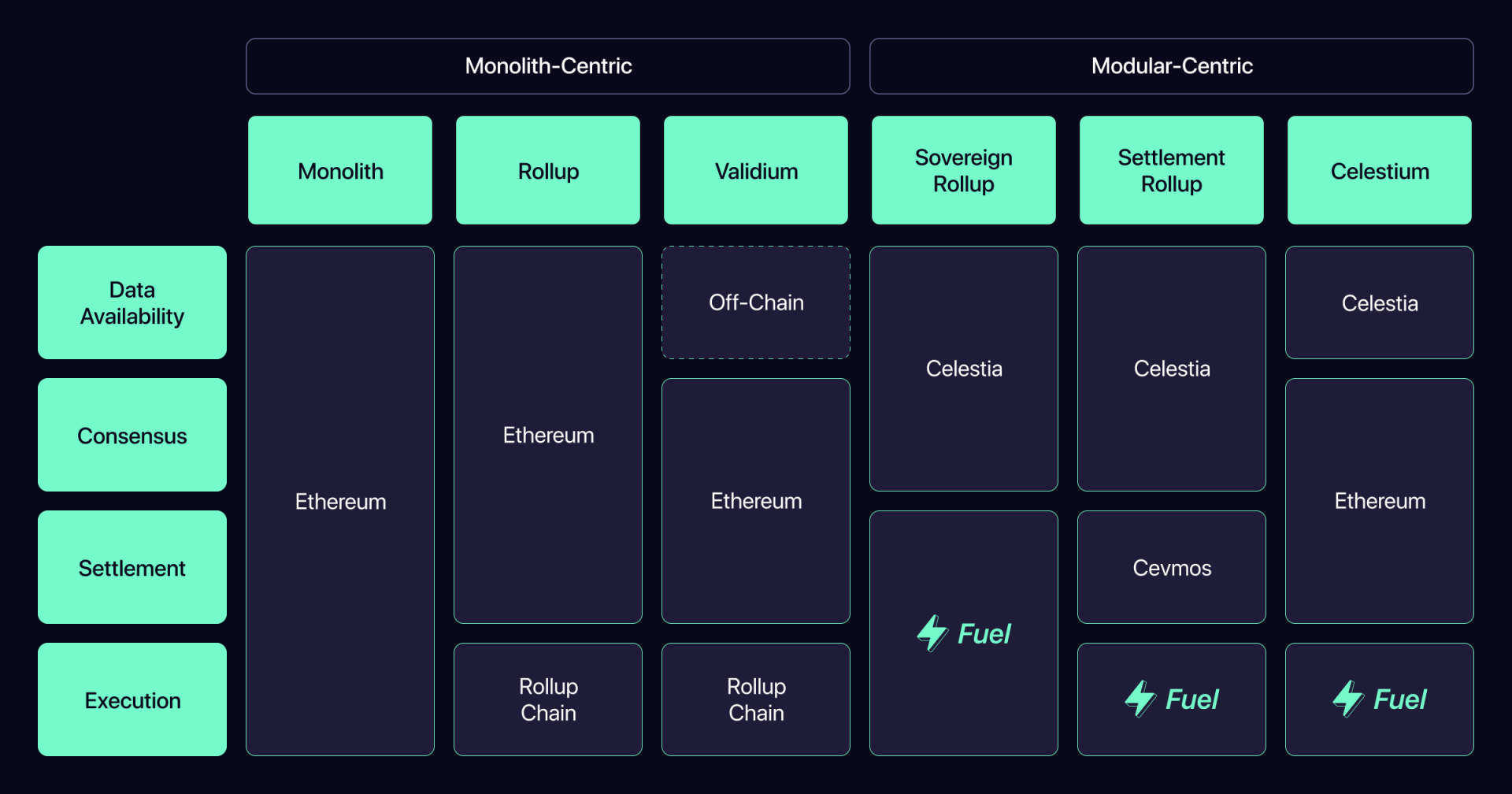This screenshot has width=1512, height=794.
Task: Click the Fuel logo under Settlement Rollup
Action: [x=1172, y=699]
